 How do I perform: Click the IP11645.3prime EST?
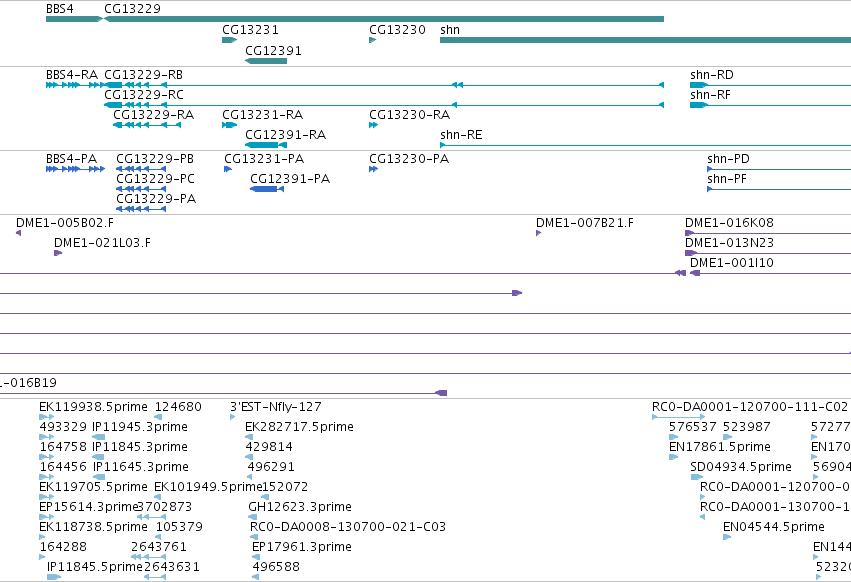click(x=98, y=477)
